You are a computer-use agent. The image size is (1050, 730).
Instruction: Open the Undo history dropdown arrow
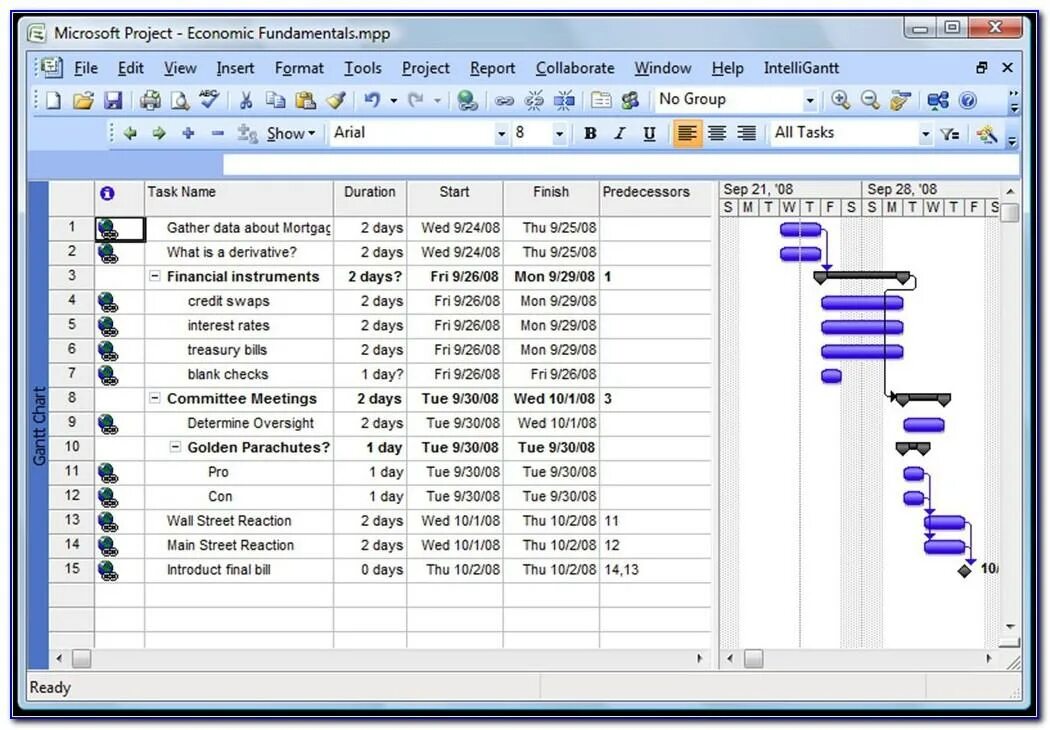coord(394,100)
